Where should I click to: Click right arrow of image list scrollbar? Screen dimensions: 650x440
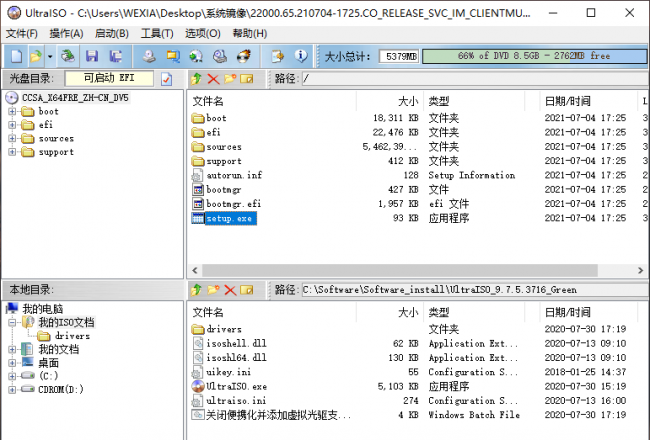(x=640, y=270)
